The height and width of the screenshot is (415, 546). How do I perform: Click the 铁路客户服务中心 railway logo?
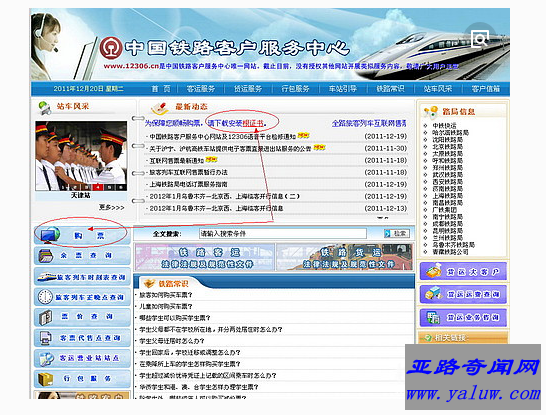click(x=111, y=48)
